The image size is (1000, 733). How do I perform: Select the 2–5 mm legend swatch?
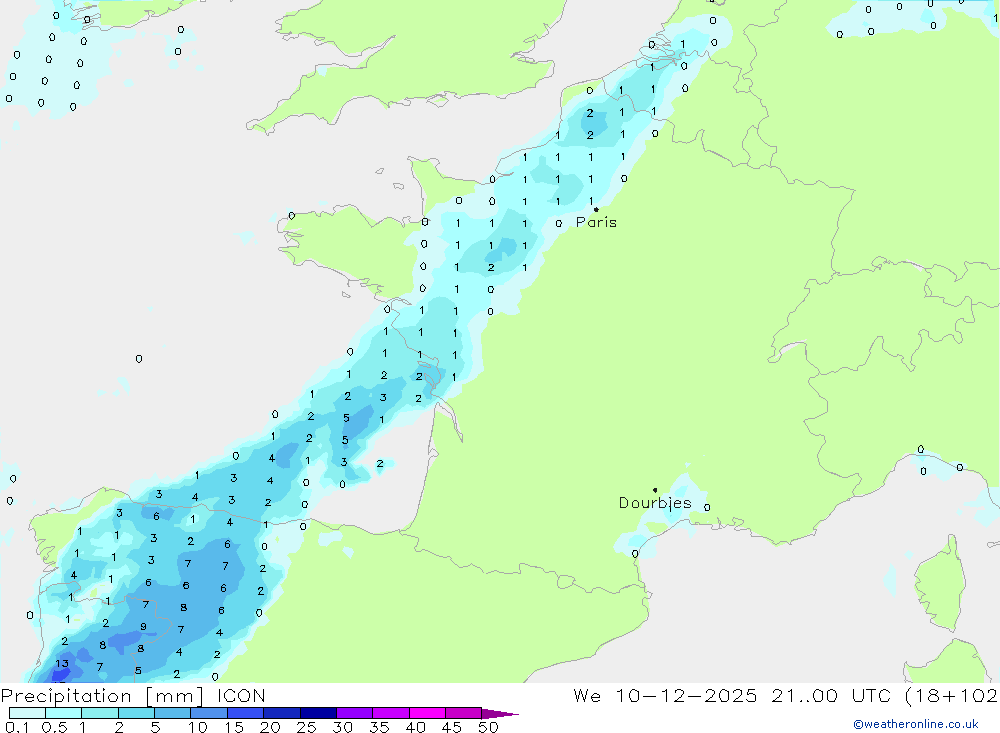tap(136, 713)
